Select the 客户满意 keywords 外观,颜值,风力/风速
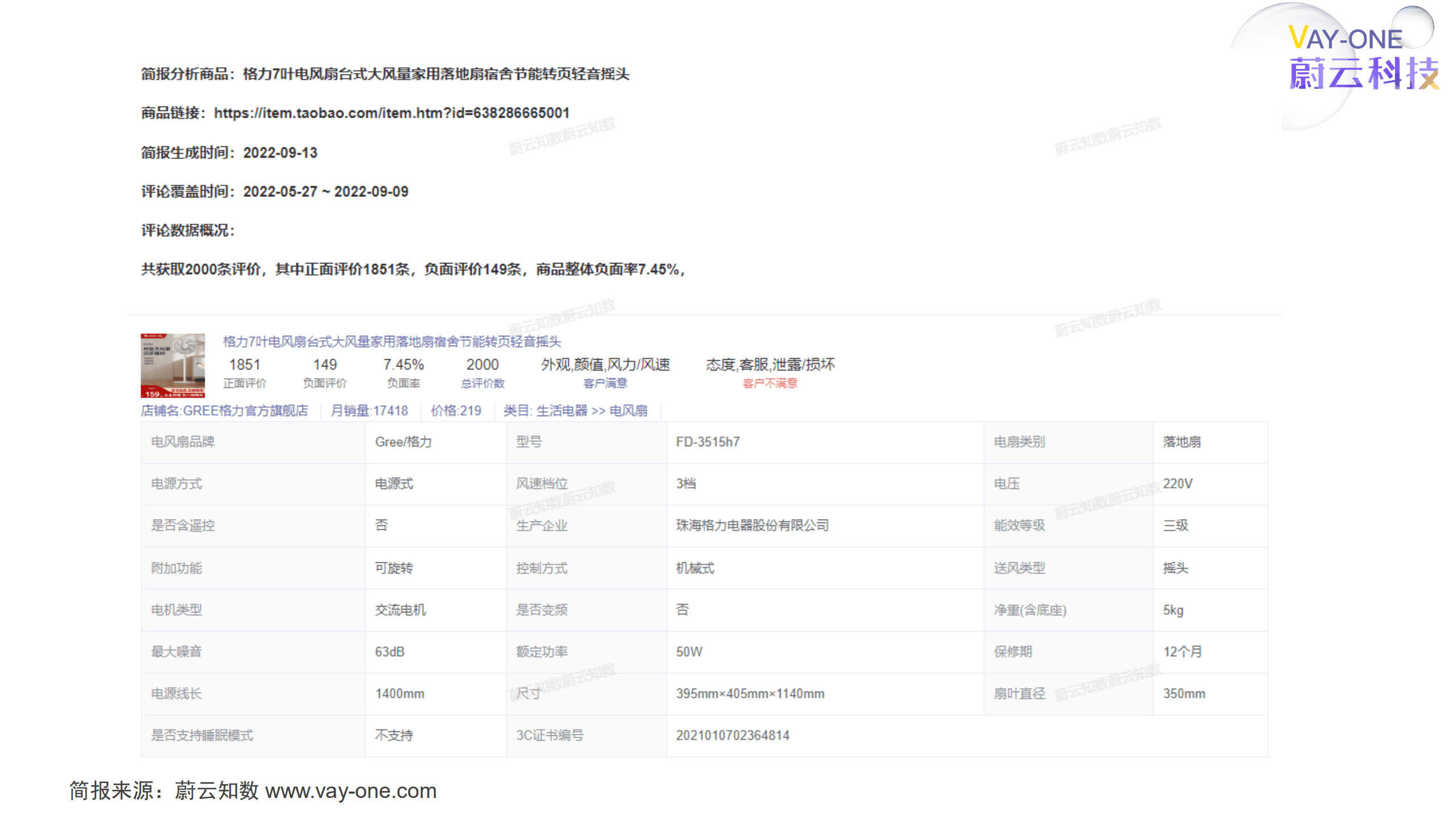The height and width of the screenshot is (819, 1456). [607, 365]
